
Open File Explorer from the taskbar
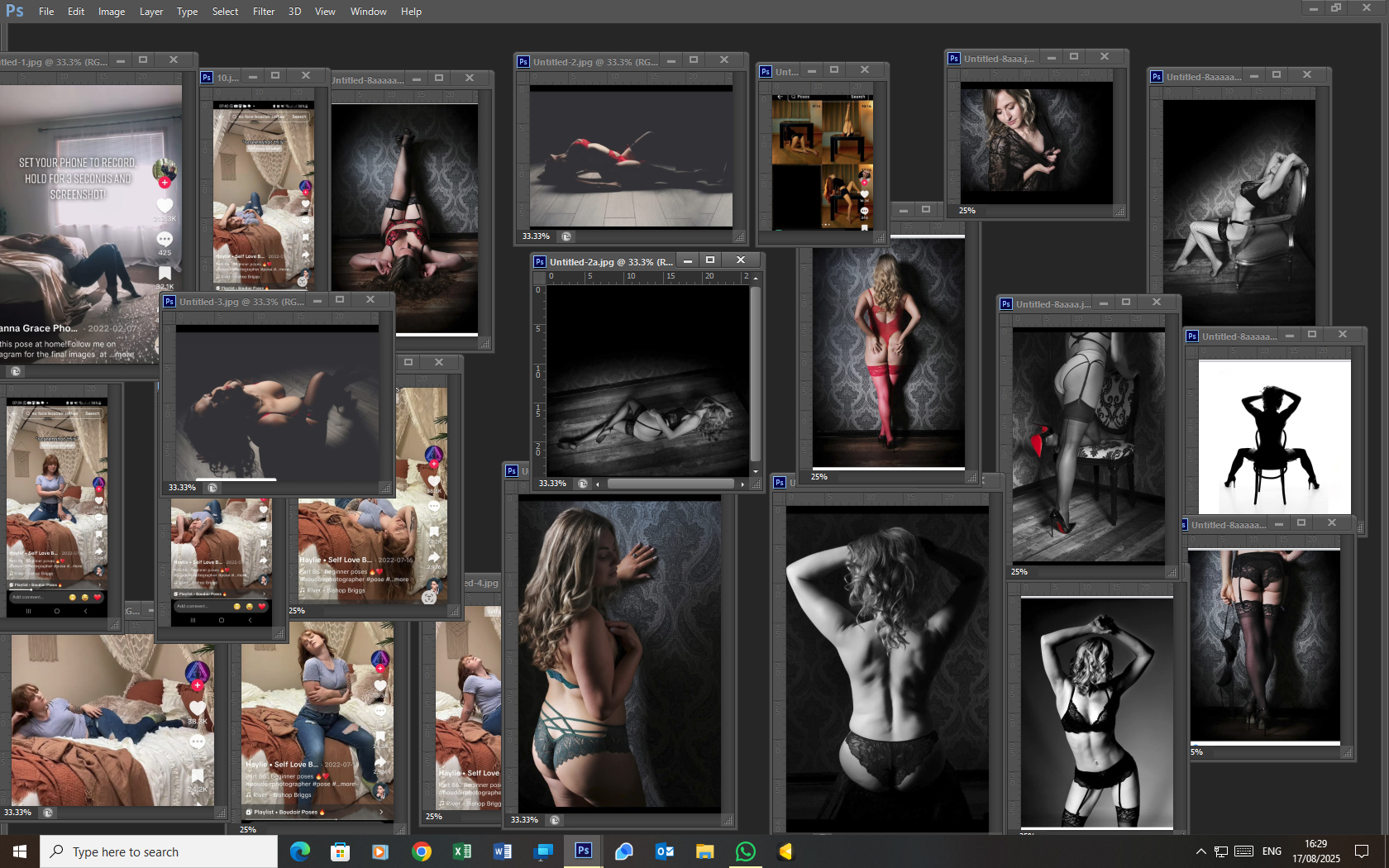[x=704, y=851]
